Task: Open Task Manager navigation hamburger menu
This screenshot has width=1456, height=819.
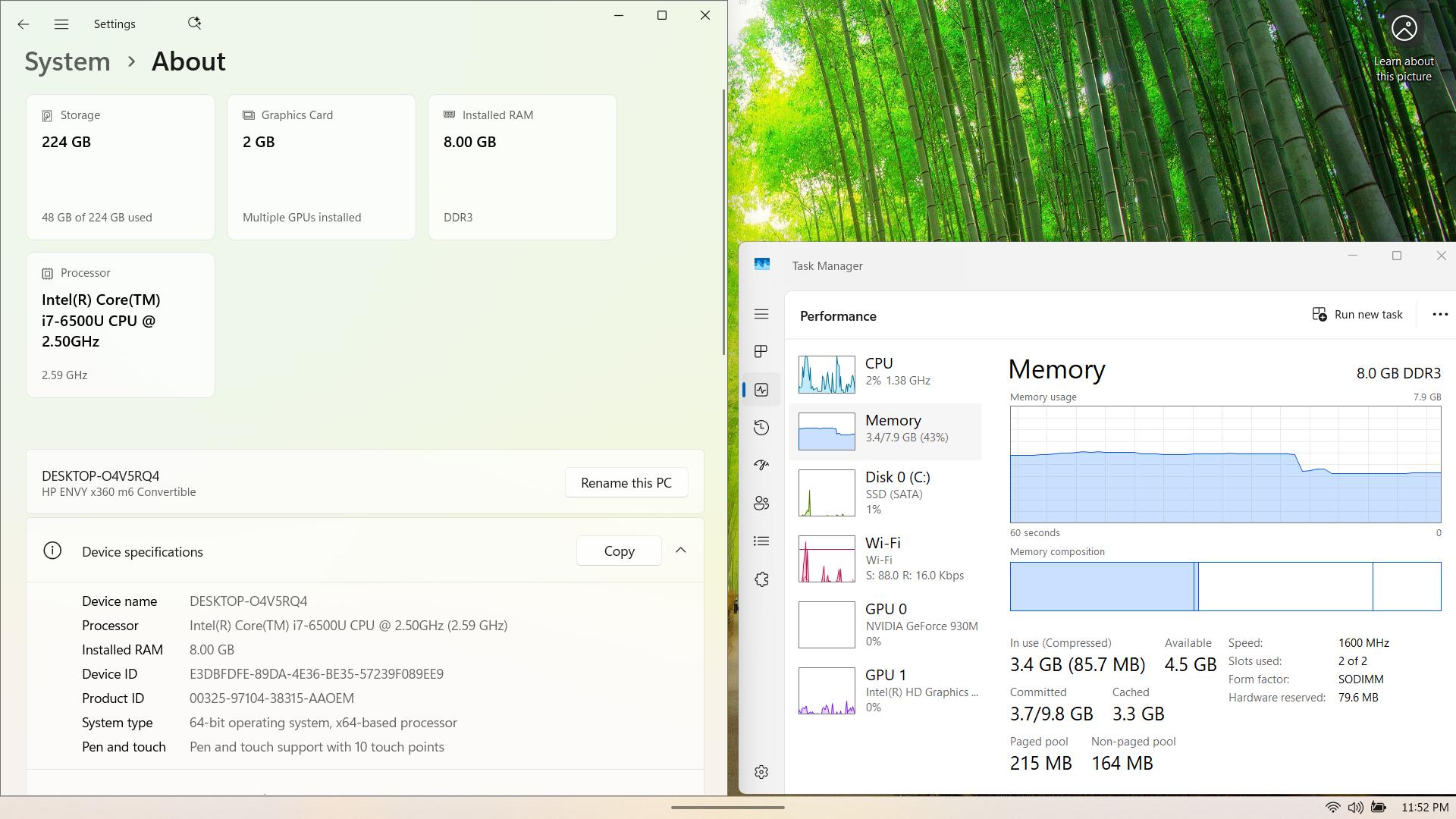Action: click(x=761, y=314)
